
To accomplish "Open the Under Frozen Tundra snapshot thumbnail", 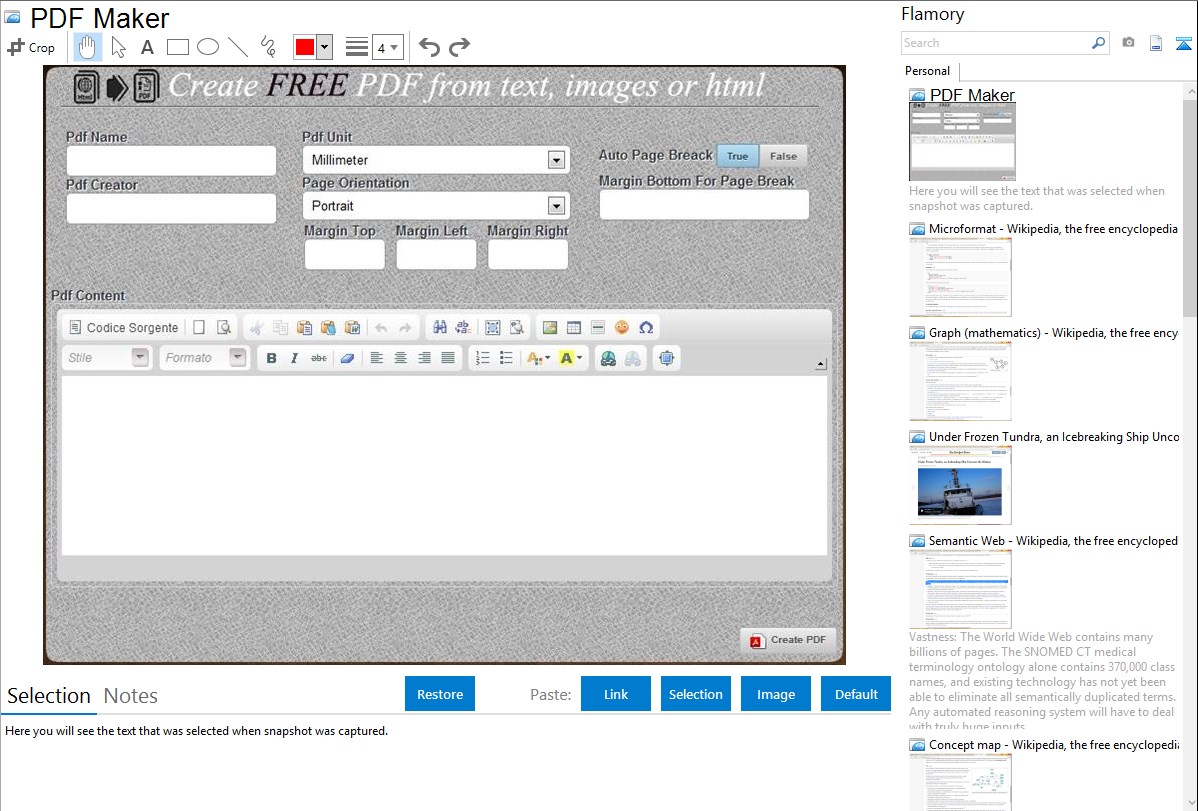I will click(x=960, y=485).
